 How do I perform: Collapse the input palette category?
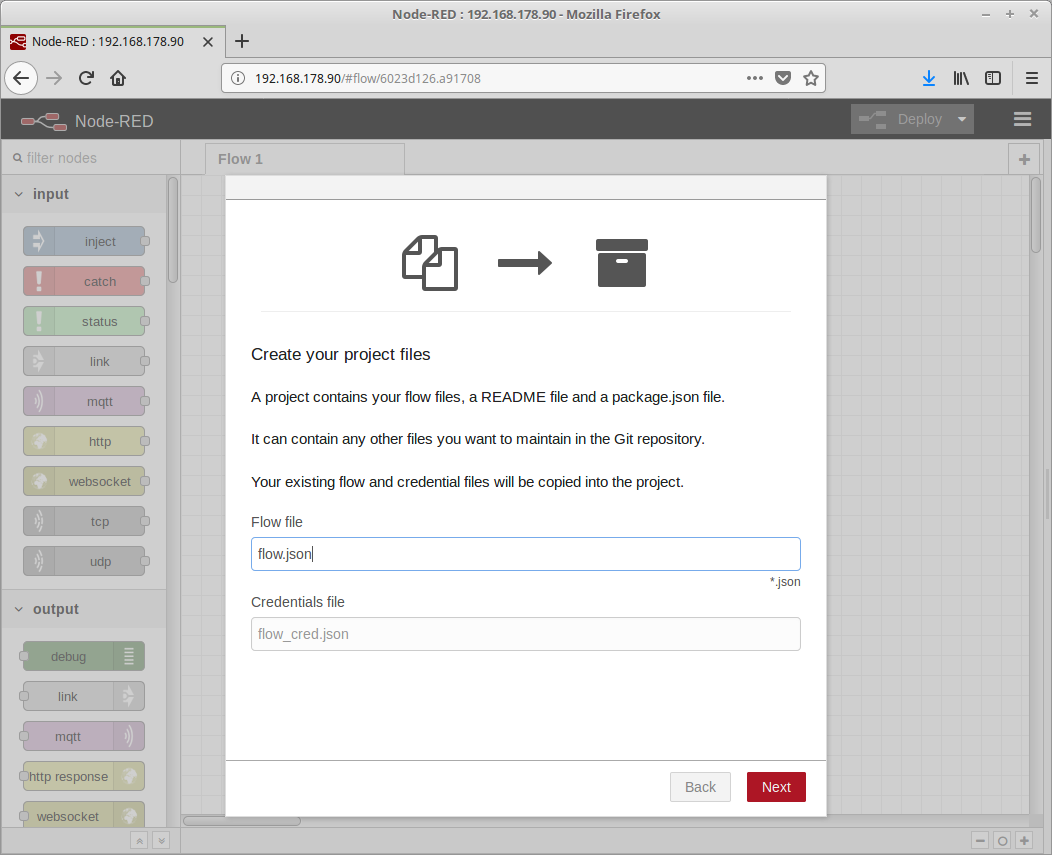(x=19, y=194)
